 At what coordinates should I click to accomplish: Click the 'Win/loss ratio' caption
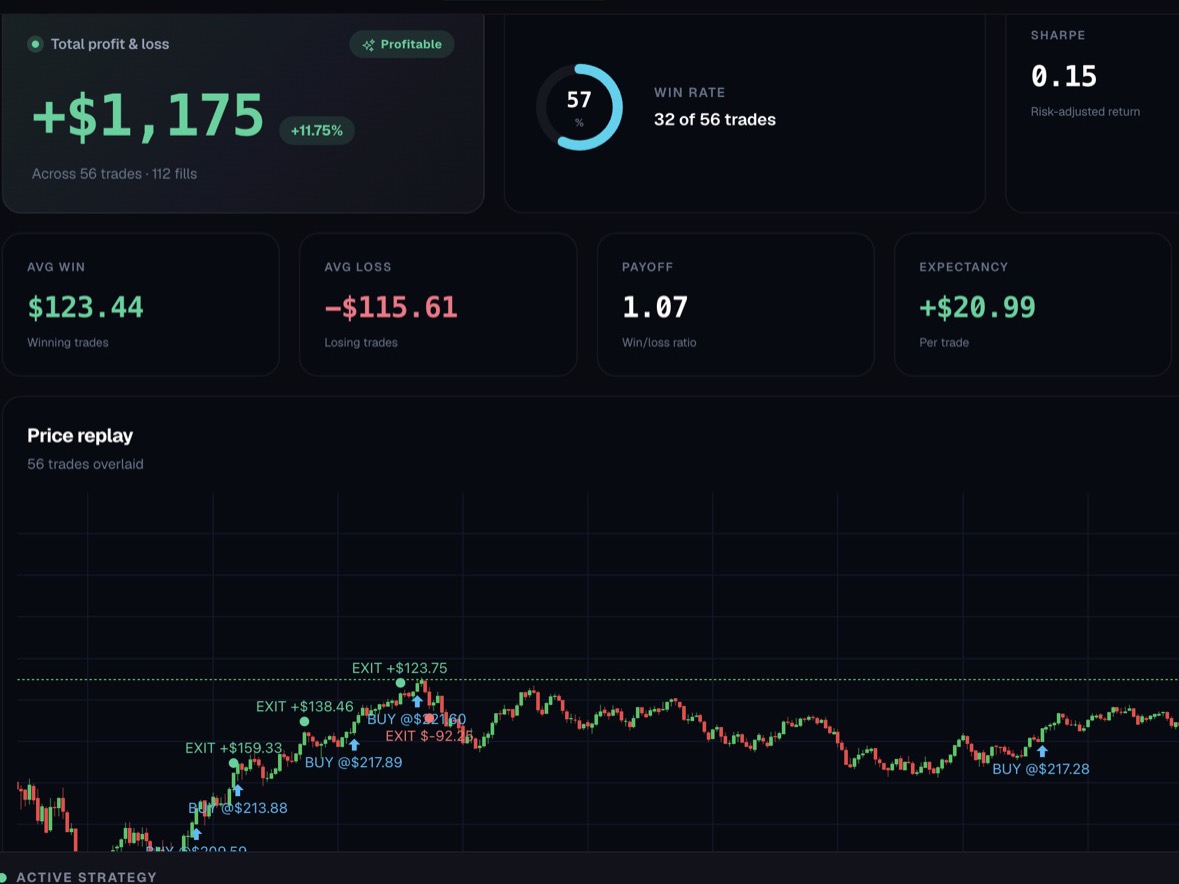click(x=659, y=343)
